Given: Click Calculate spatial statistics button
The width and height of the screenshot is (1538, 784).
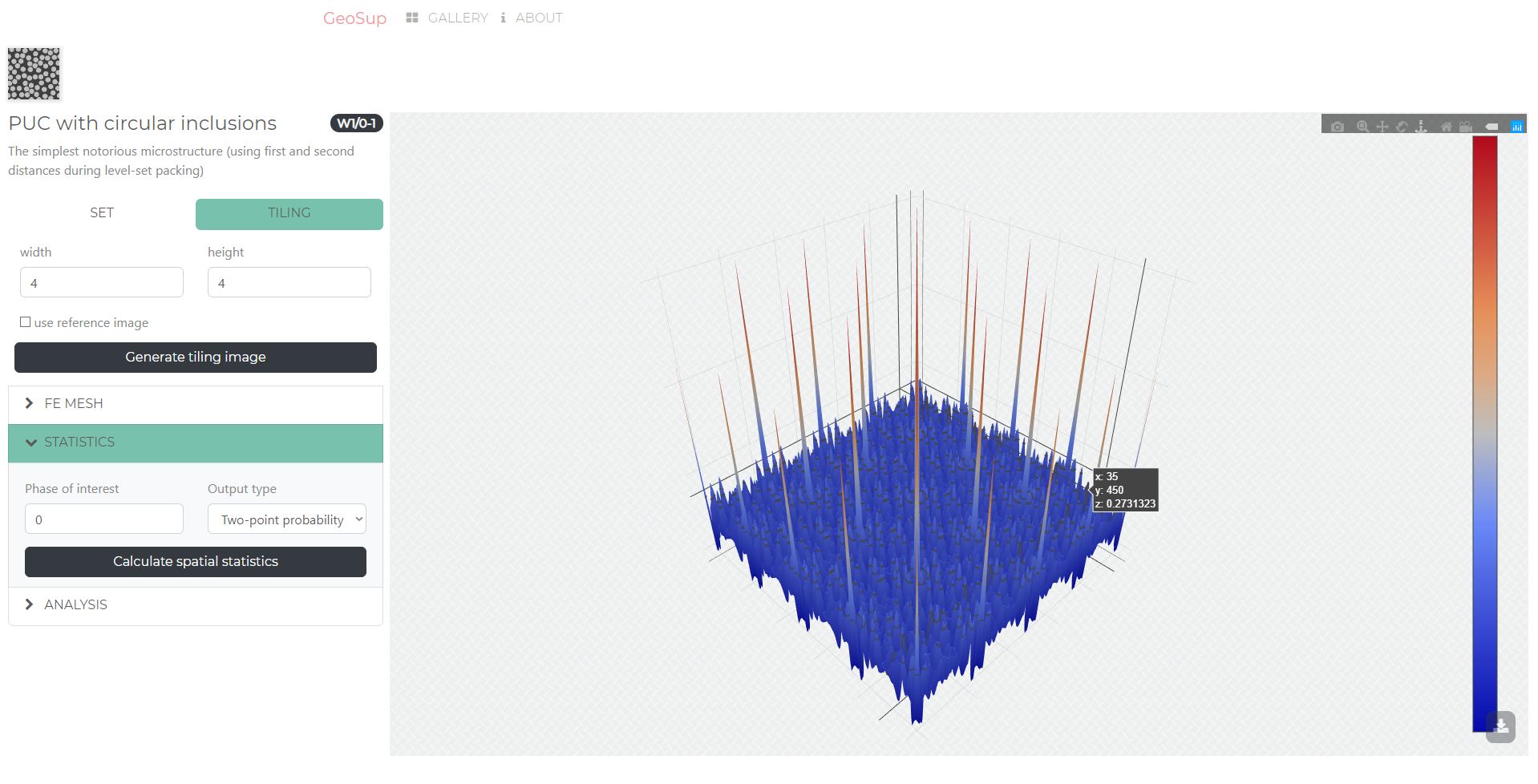Looking at the screenshot, I should point(195,562).
